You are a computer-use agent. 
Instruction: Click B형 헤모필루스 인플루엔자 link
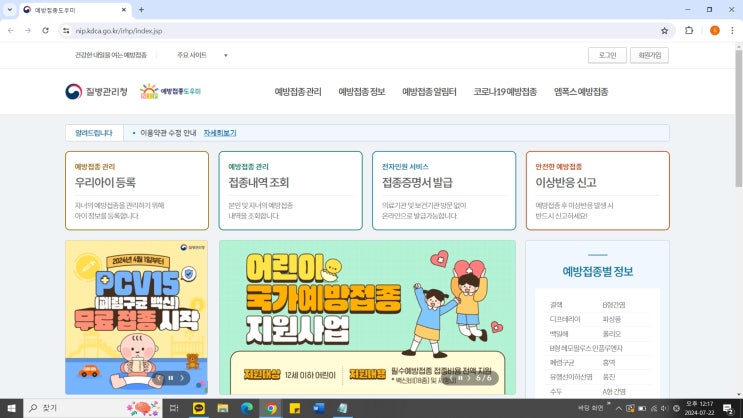click(x=586, y=348)
